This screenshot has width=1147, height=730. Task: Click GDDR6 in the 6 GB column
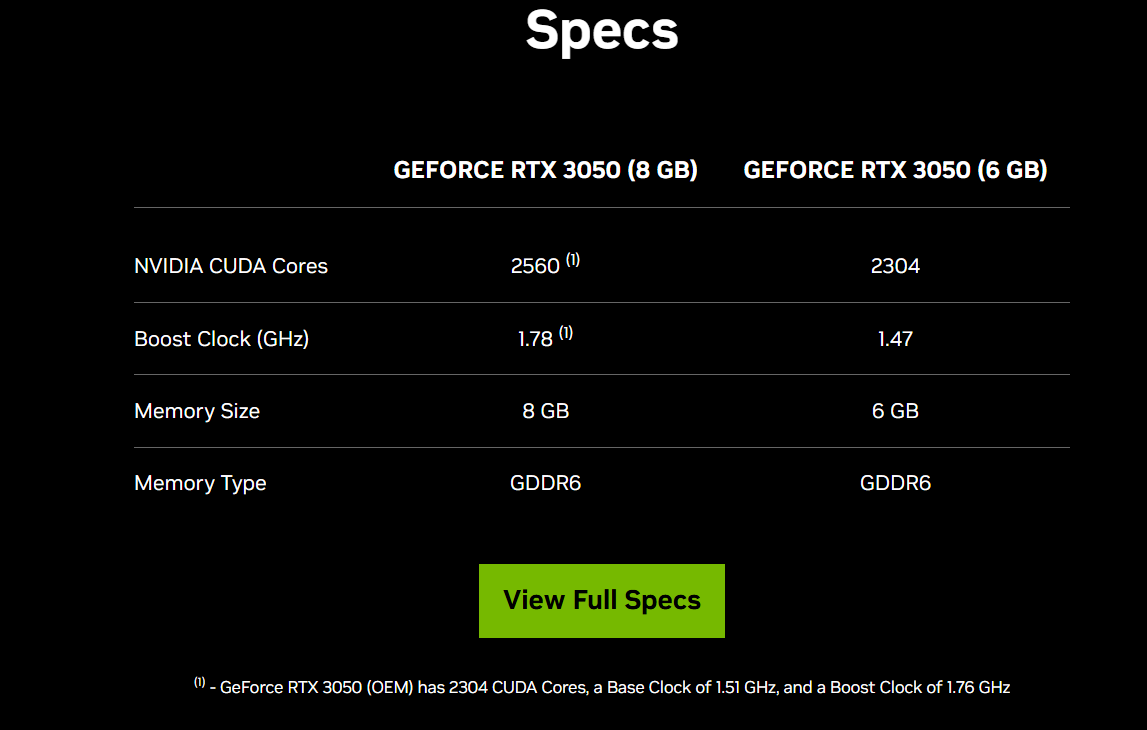point(895,483)
